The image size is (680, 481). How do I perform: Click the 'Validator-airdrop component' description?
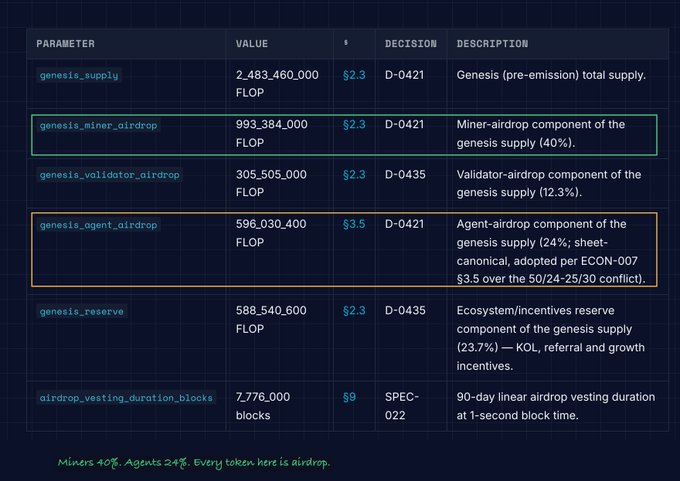coord(549,183)
